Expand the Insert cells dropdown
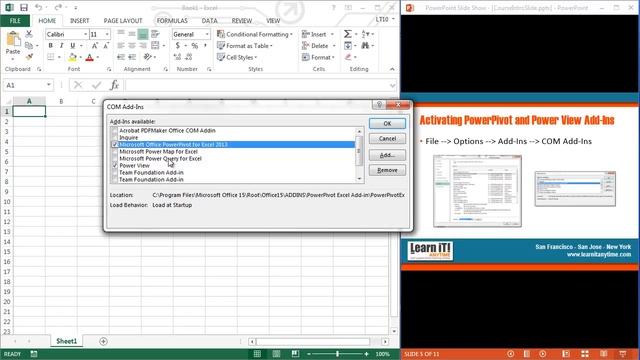 click(332, 34)
